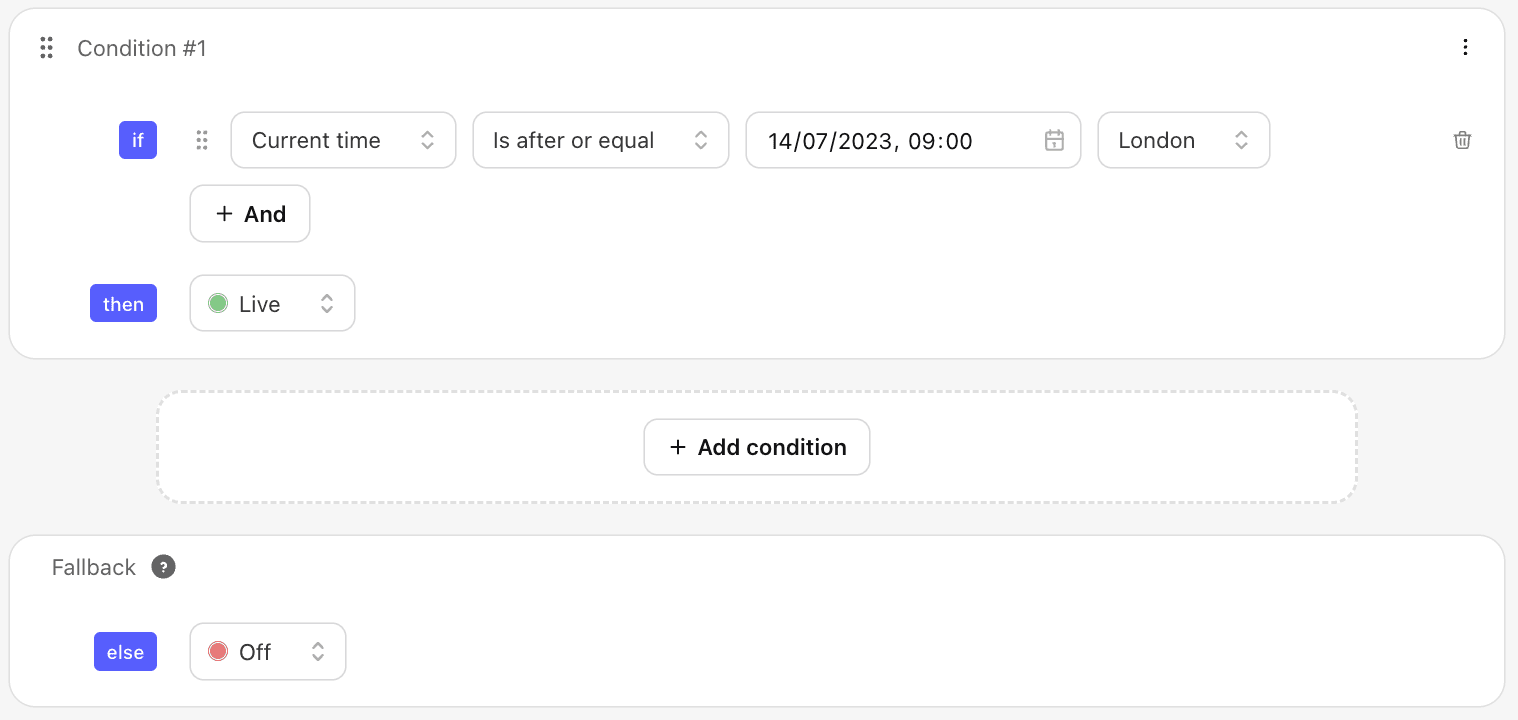This screenshot has width=1518, height=720.
Task: Click the red Off status dot
Action: pyautogui.click(x=218, y=651)
